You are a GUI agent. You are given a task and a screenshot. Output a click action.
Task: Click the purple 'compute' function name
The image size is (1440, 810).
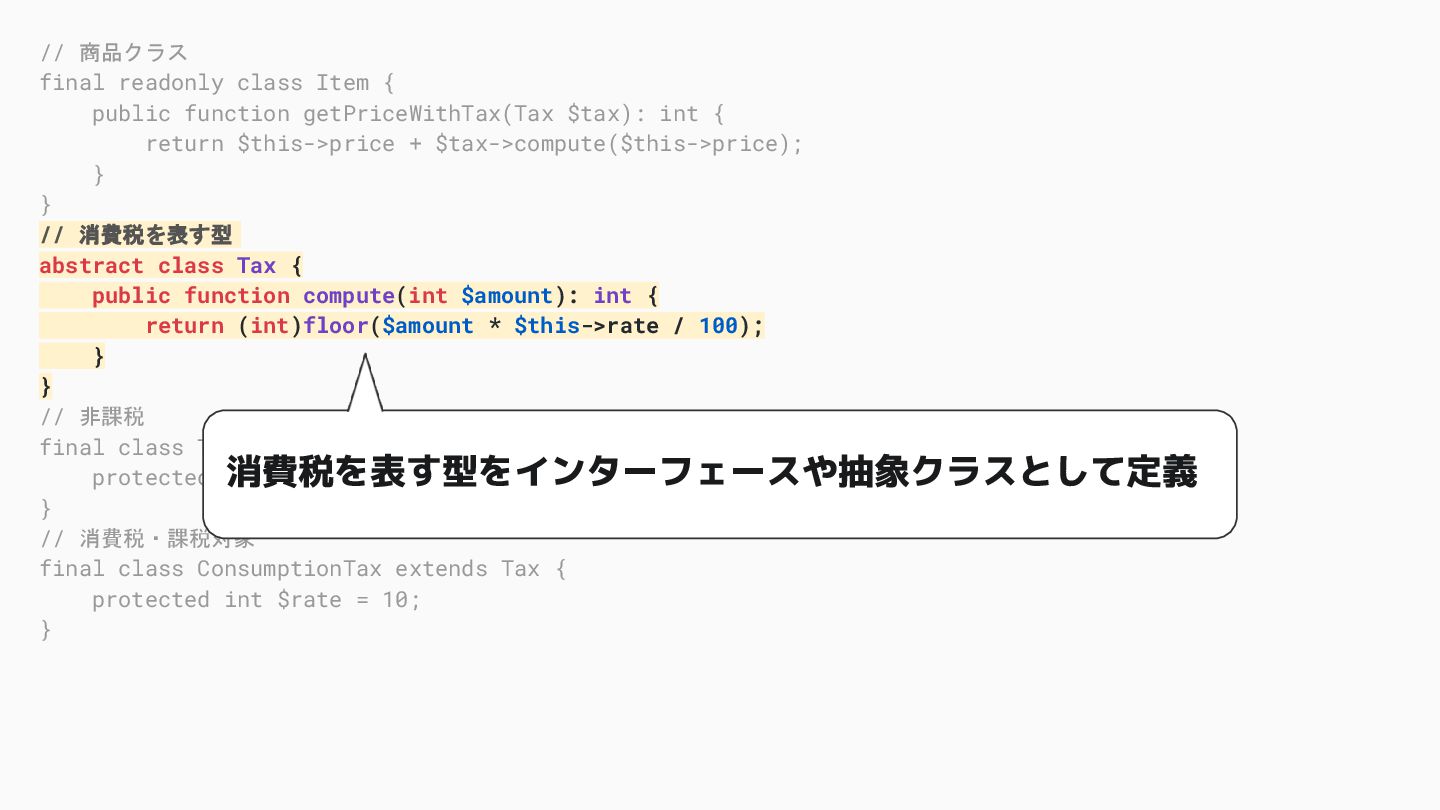tap(349, 296)
